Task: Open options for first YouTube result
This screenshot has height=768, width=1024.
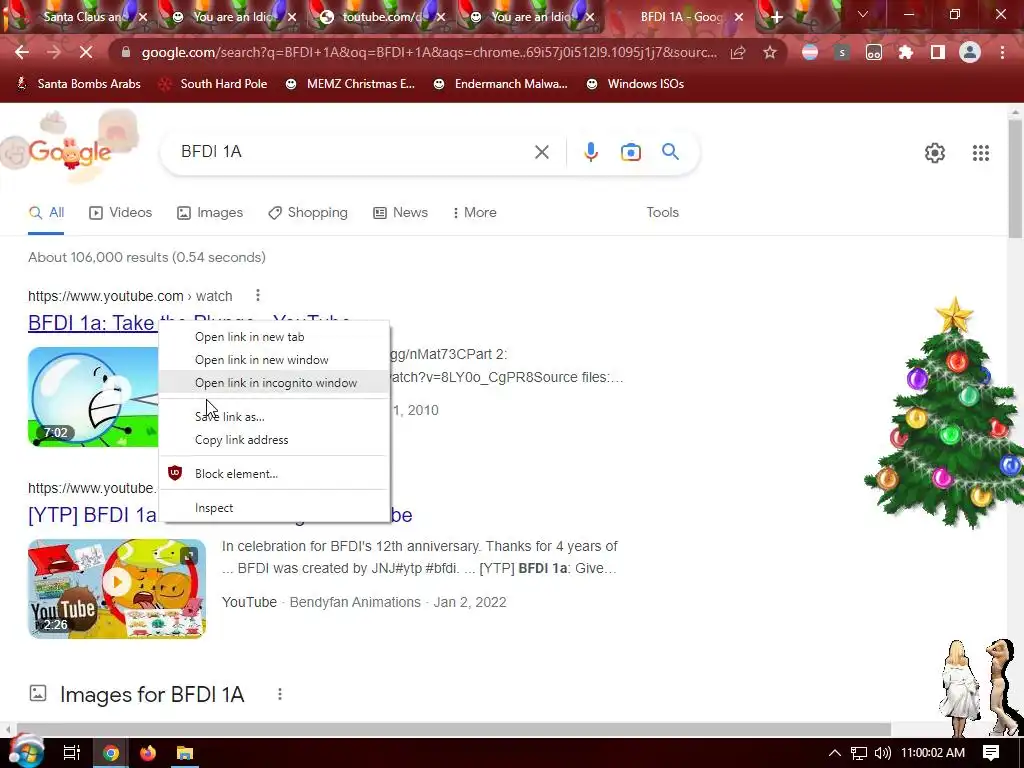Action: pyautogui.click(x=258, y=296)
